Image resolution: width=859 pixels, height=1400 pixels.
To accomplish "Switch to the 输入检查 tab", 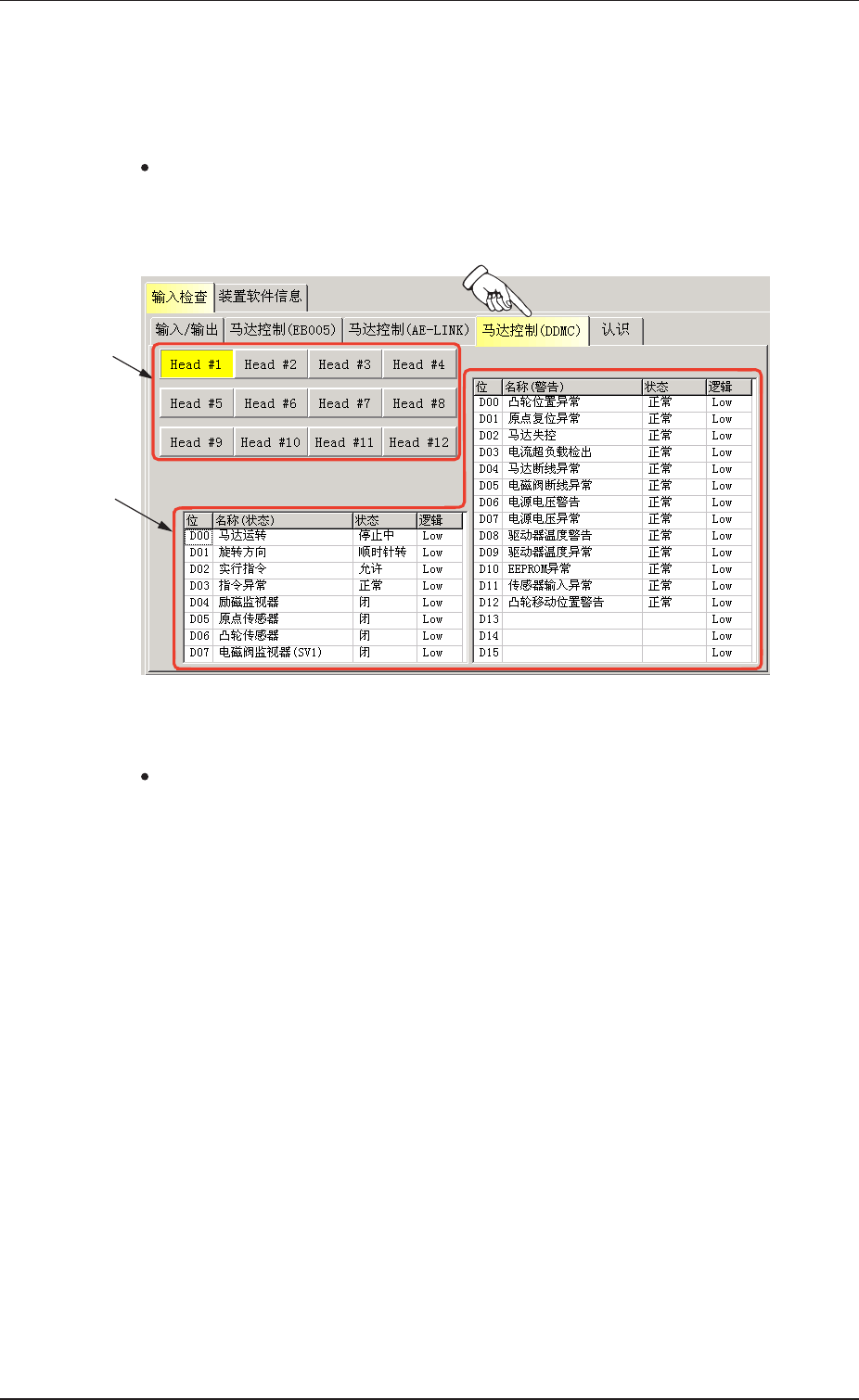I will pyautogui.click(x=179, y=297).
